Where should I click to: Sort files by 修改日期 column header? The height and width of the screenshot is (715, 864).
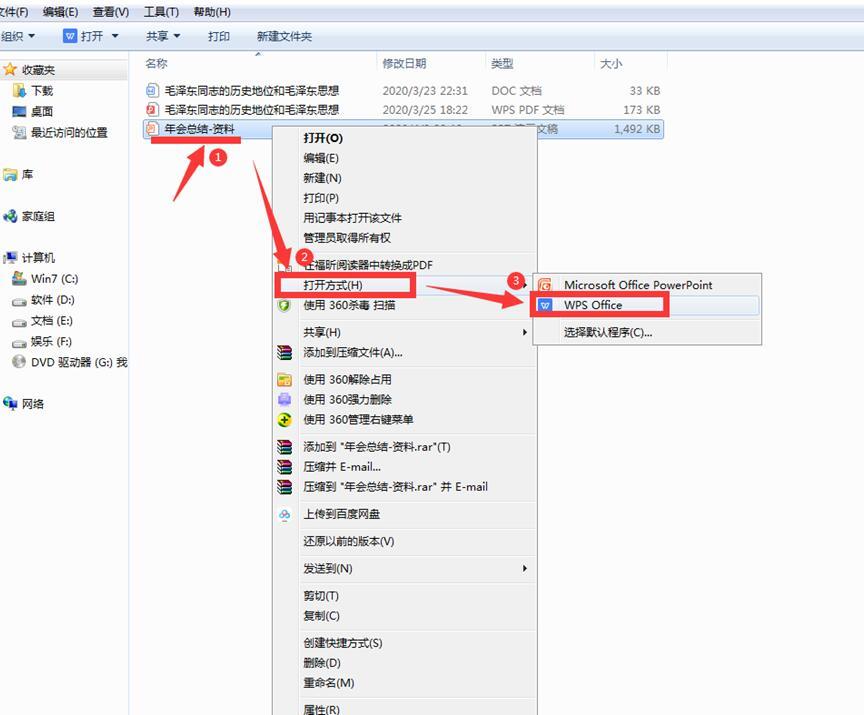point(431,63)
